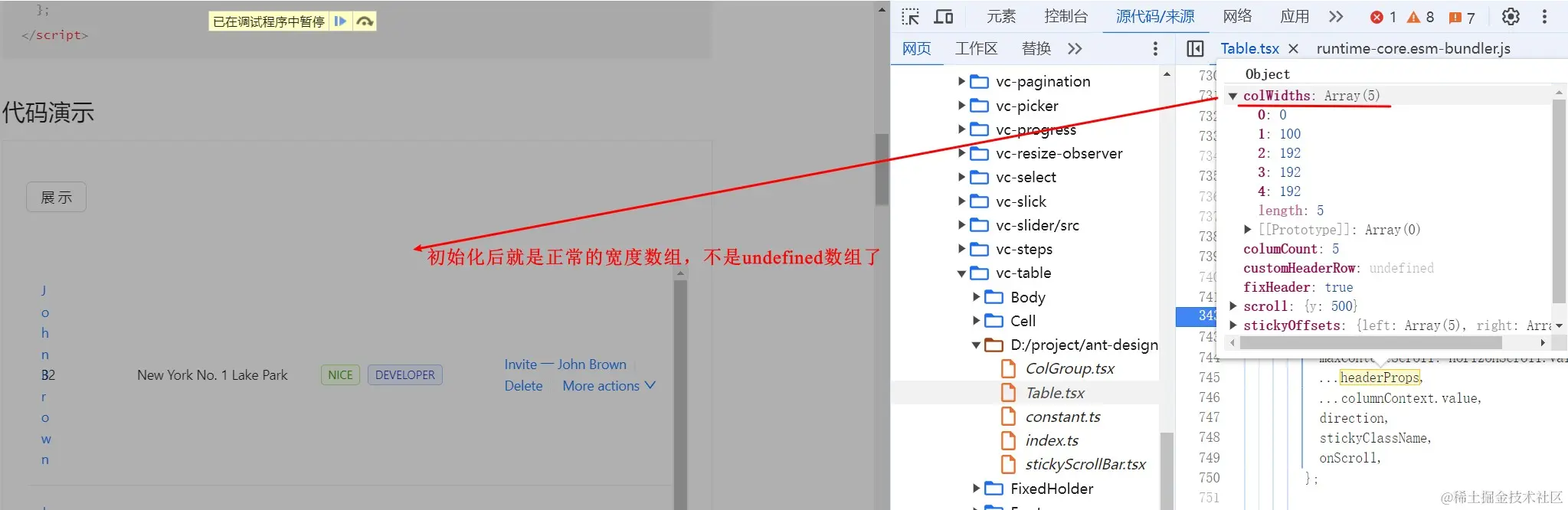Click line number 745 gutter
This screenshot has width=1568, height=510.
[1209, 378]
